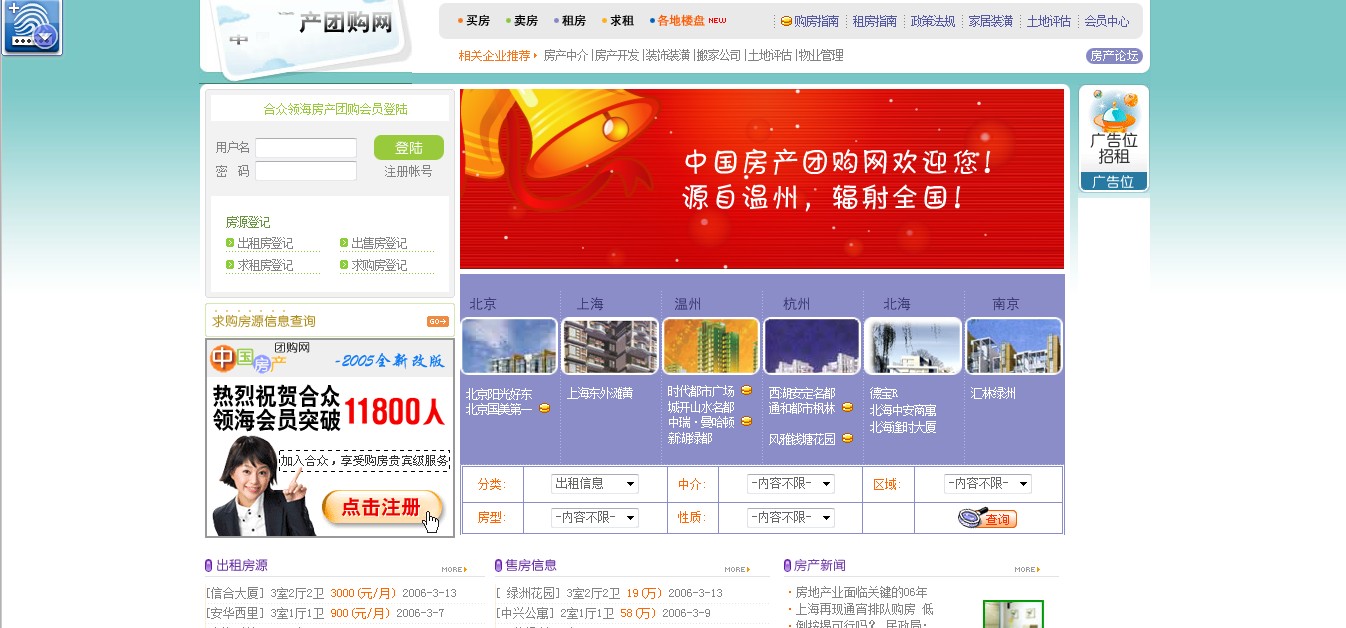The width and height of the screenshot is (1346, 628).
Task: Open the 北海 property thumbnail
Action: tap(913, 346)
